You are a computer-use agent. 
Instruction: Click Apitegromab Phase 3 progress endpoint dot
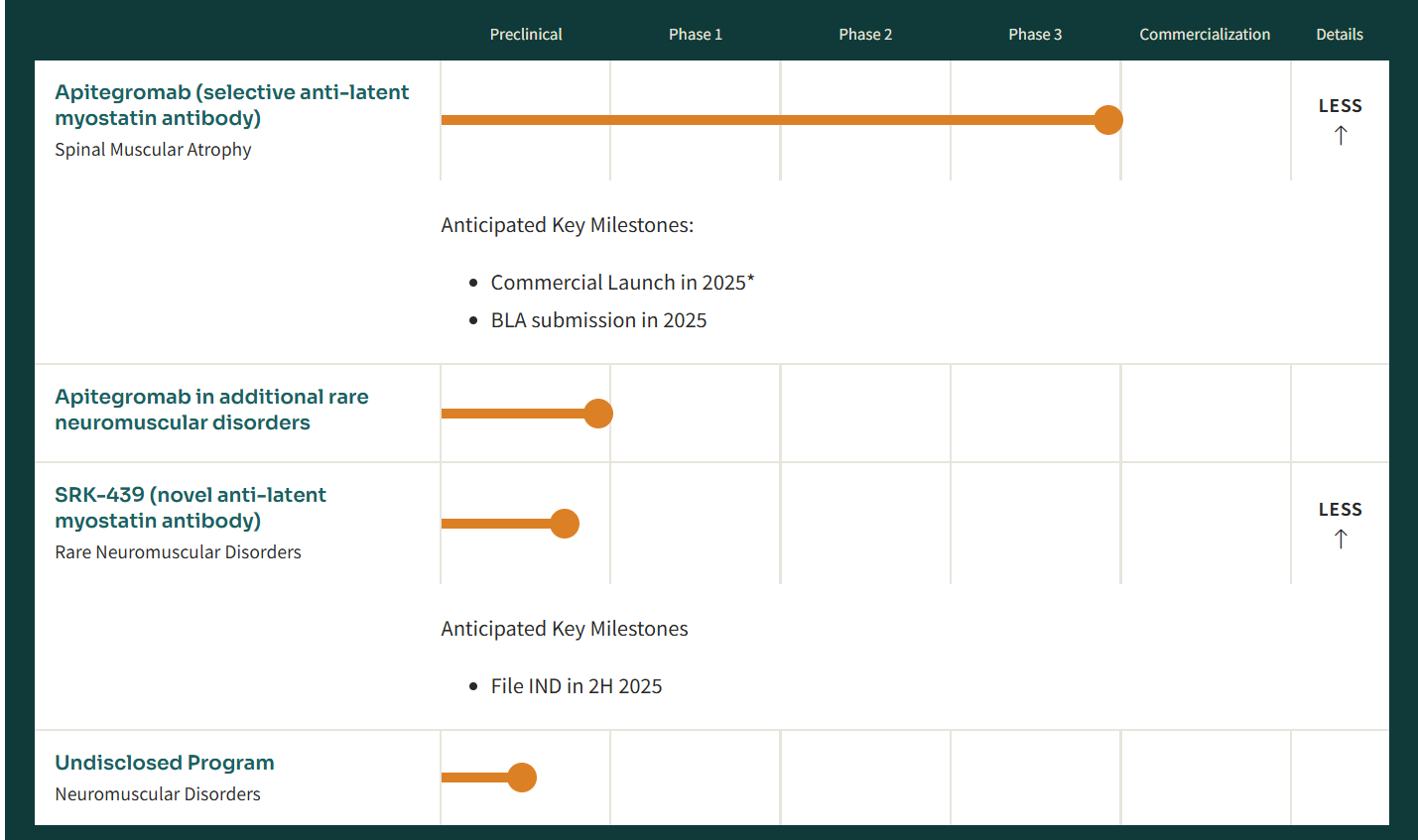(1108, 120)
